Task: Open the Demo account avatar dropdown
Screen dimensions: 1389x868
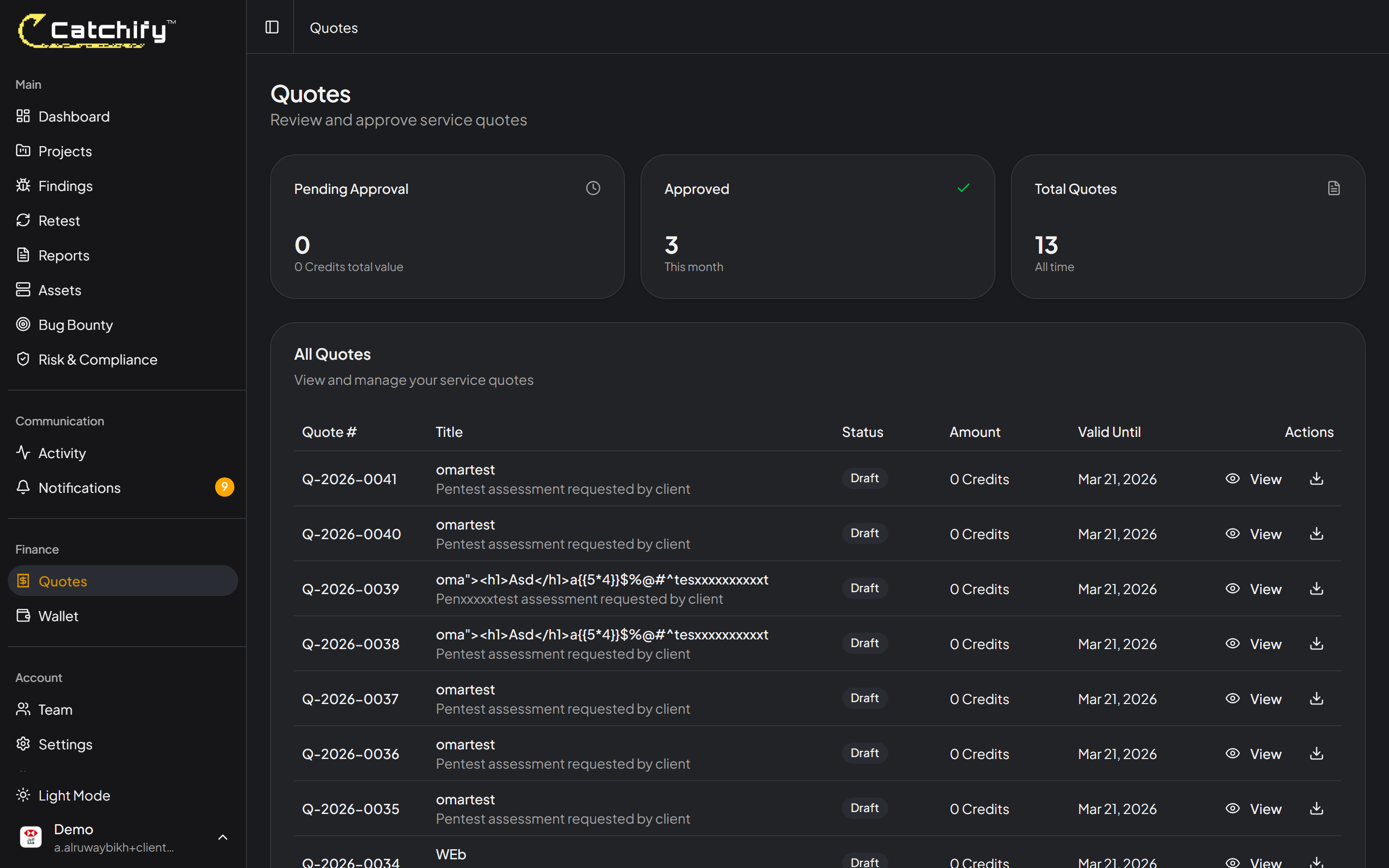Action: tap(31, 837)
